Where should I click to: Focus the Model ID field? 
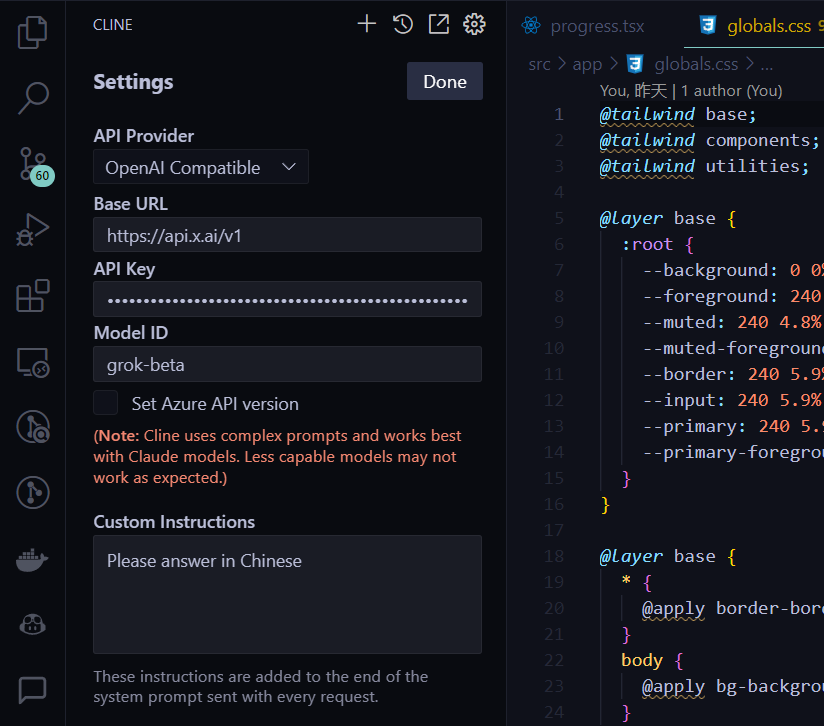(x=287, y=364)
